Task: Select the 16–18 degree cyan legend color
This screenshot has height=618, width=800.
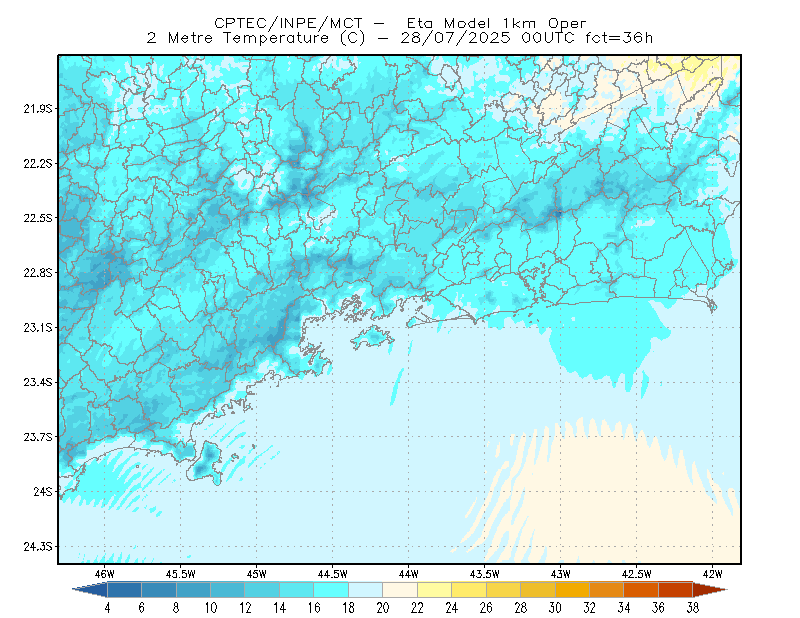Action: point(331,590)
